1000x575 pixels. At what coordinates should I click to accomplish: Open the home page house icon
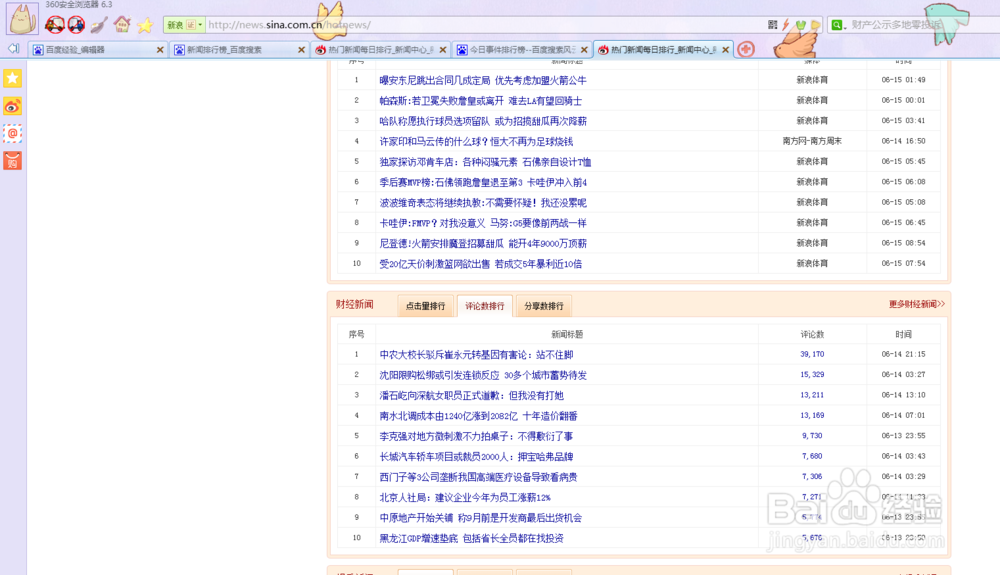tap(122, 25)
